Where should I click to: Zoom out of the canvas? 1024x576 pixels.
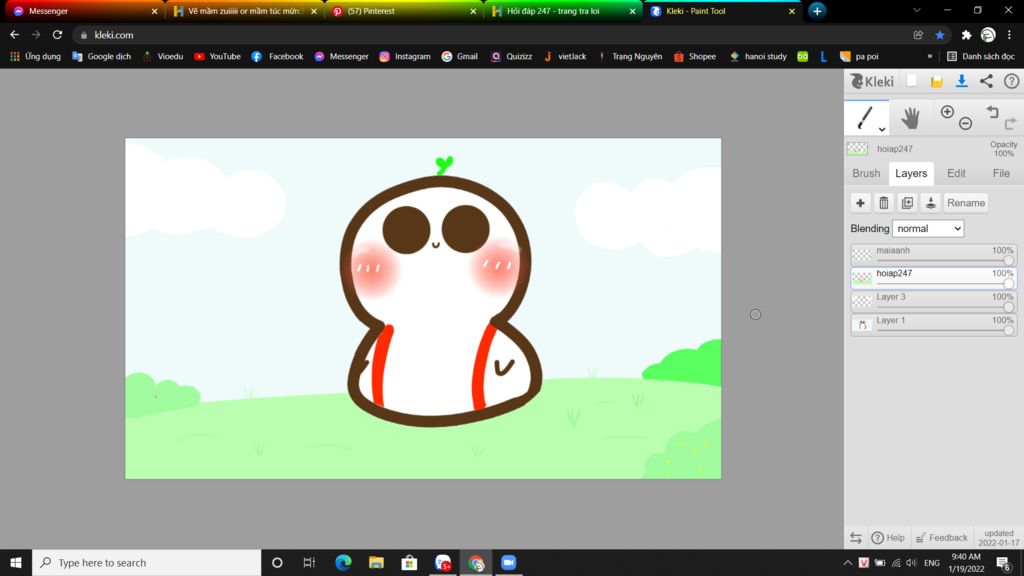(x=965, y=123)
